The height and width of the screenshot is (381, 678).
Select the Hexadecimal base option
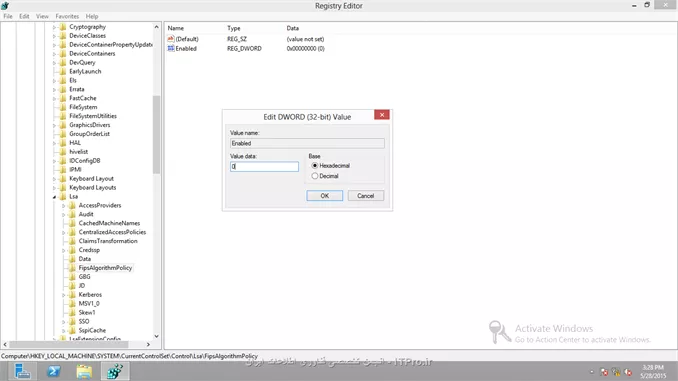pos(315,166)
